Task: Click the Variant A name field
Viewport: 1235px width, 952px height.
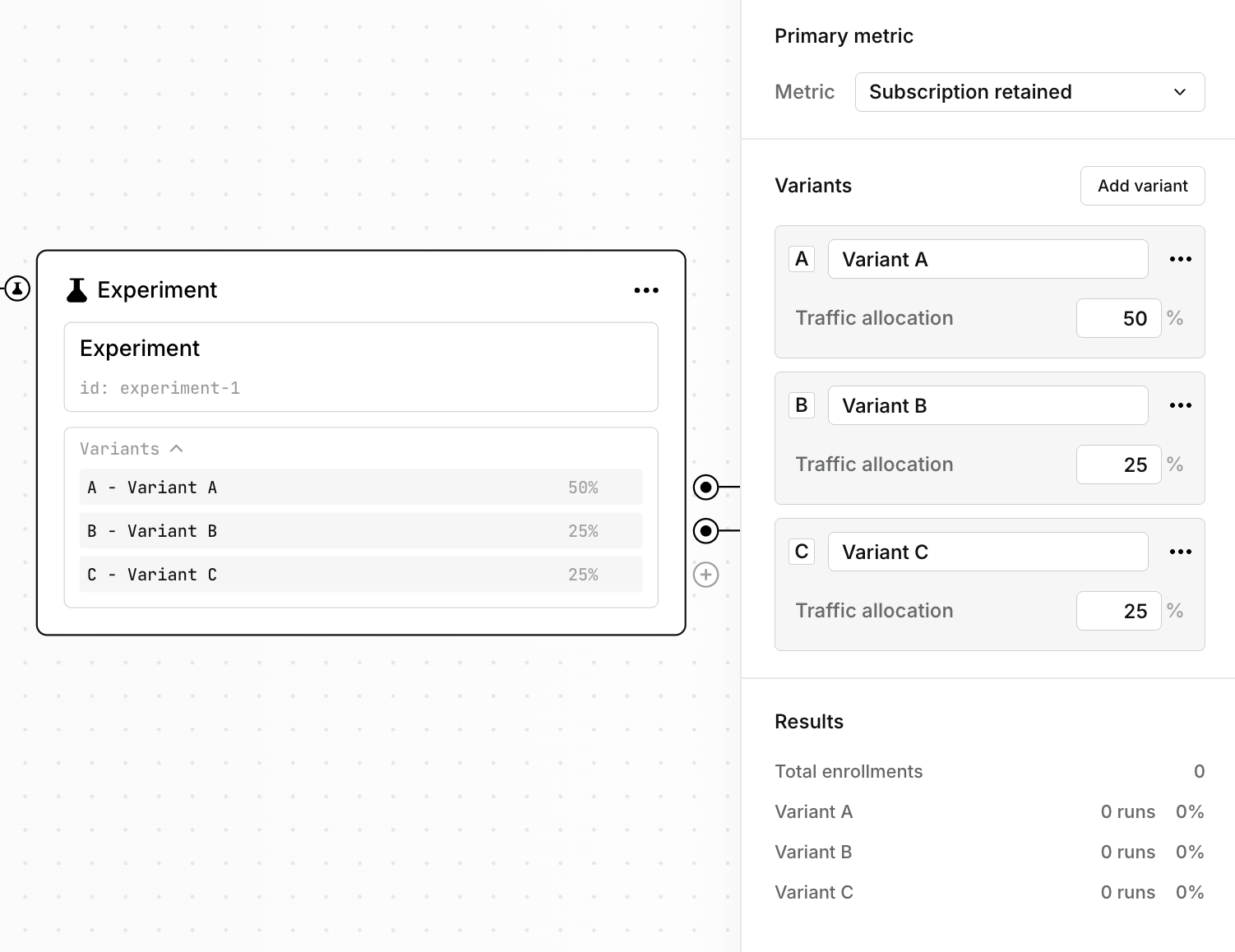Action: [988, 260]
